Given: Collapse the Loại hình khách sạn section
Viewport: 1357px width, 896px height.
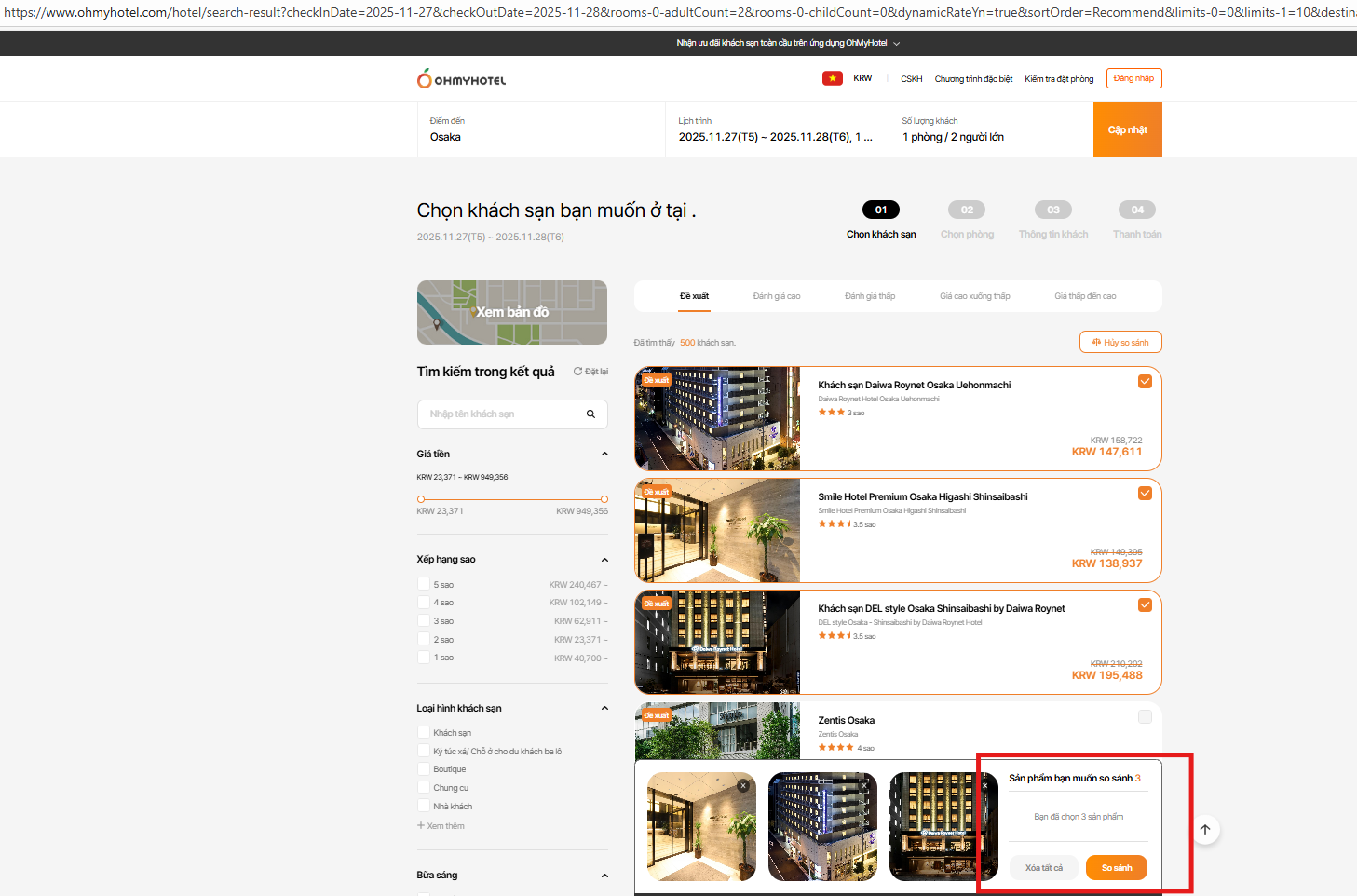Looking at the screenshot, I should 604,709.
